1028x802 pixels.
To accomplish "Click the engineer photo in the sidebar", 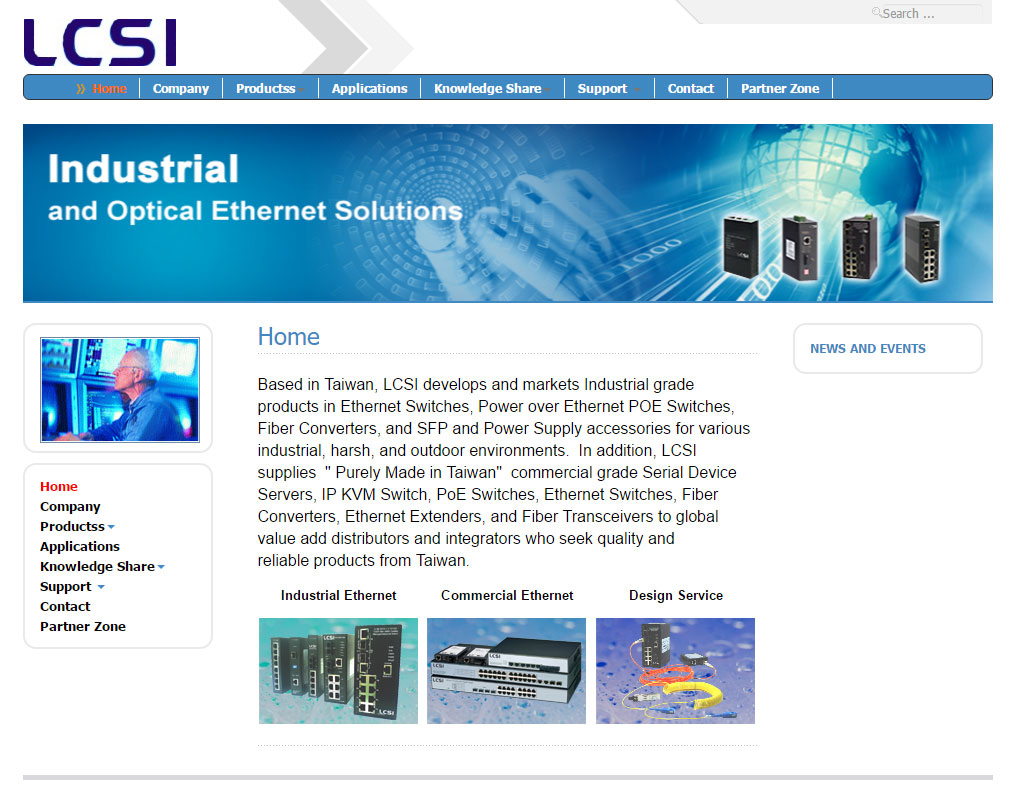I will click(119, 389).
